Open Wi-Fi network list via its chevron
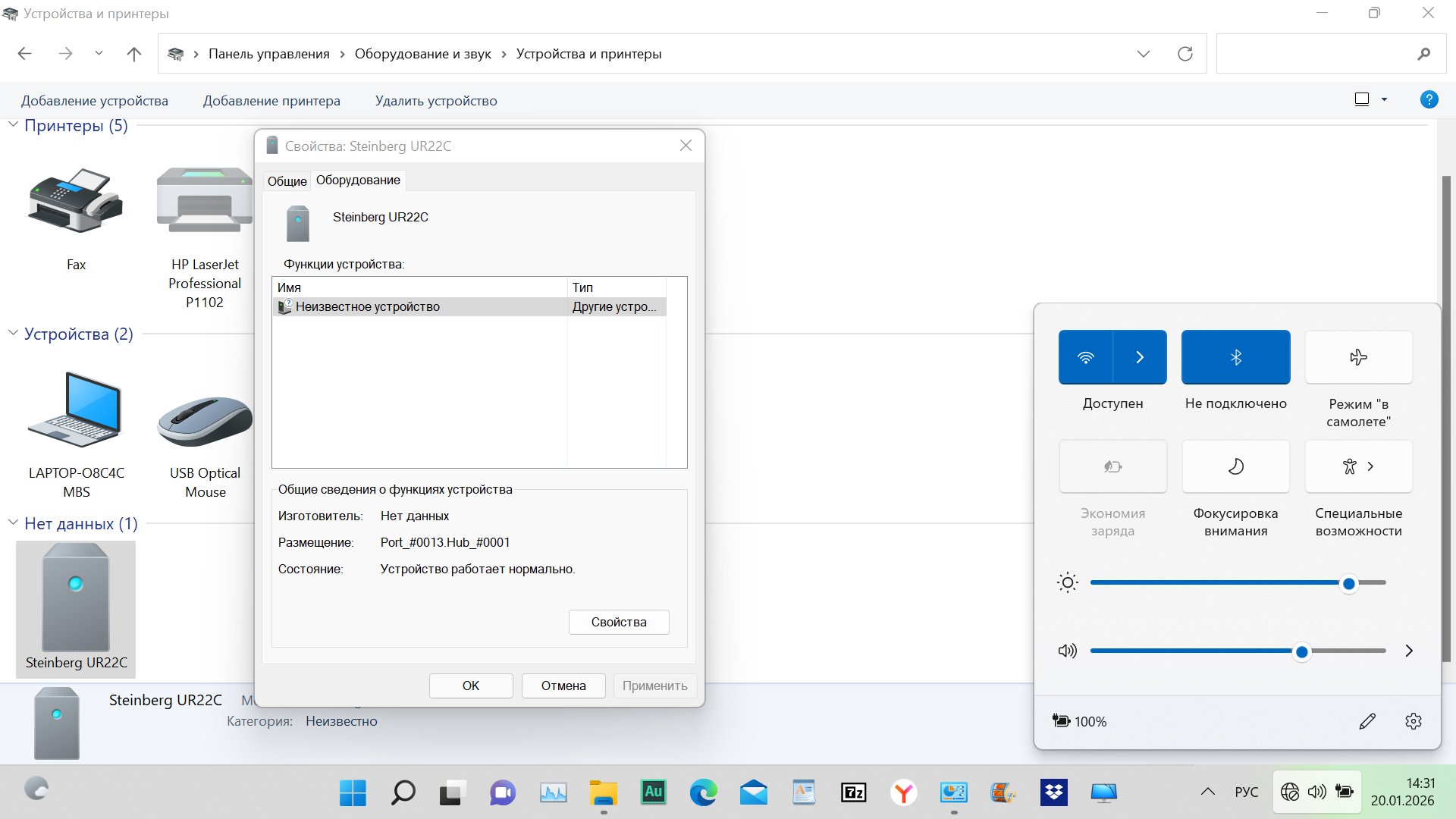The image size is (1456, 819). (x=1141, y=356)
